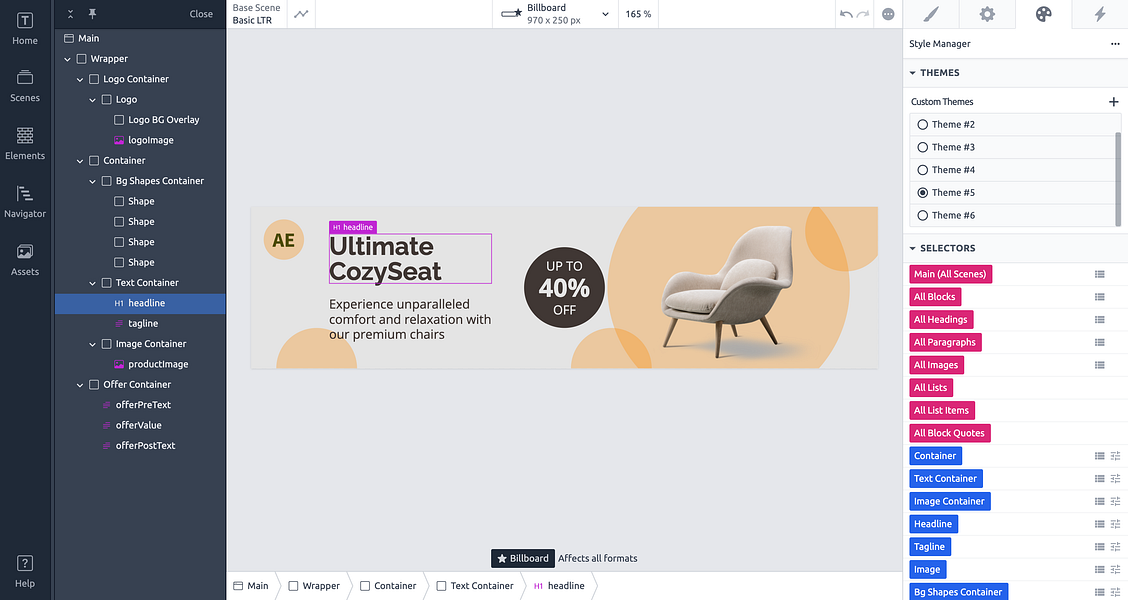Click the undo arrow icon

(846, 14)
